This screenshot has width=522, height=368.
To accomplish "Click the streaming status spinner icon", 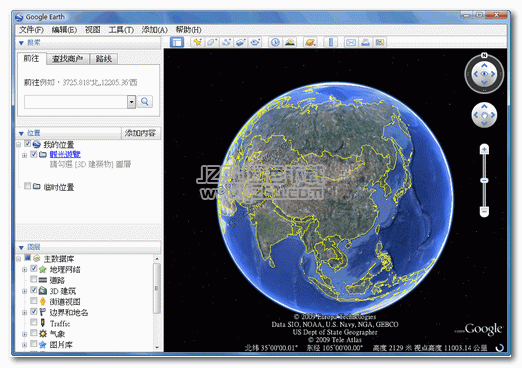I will point(499,348).
